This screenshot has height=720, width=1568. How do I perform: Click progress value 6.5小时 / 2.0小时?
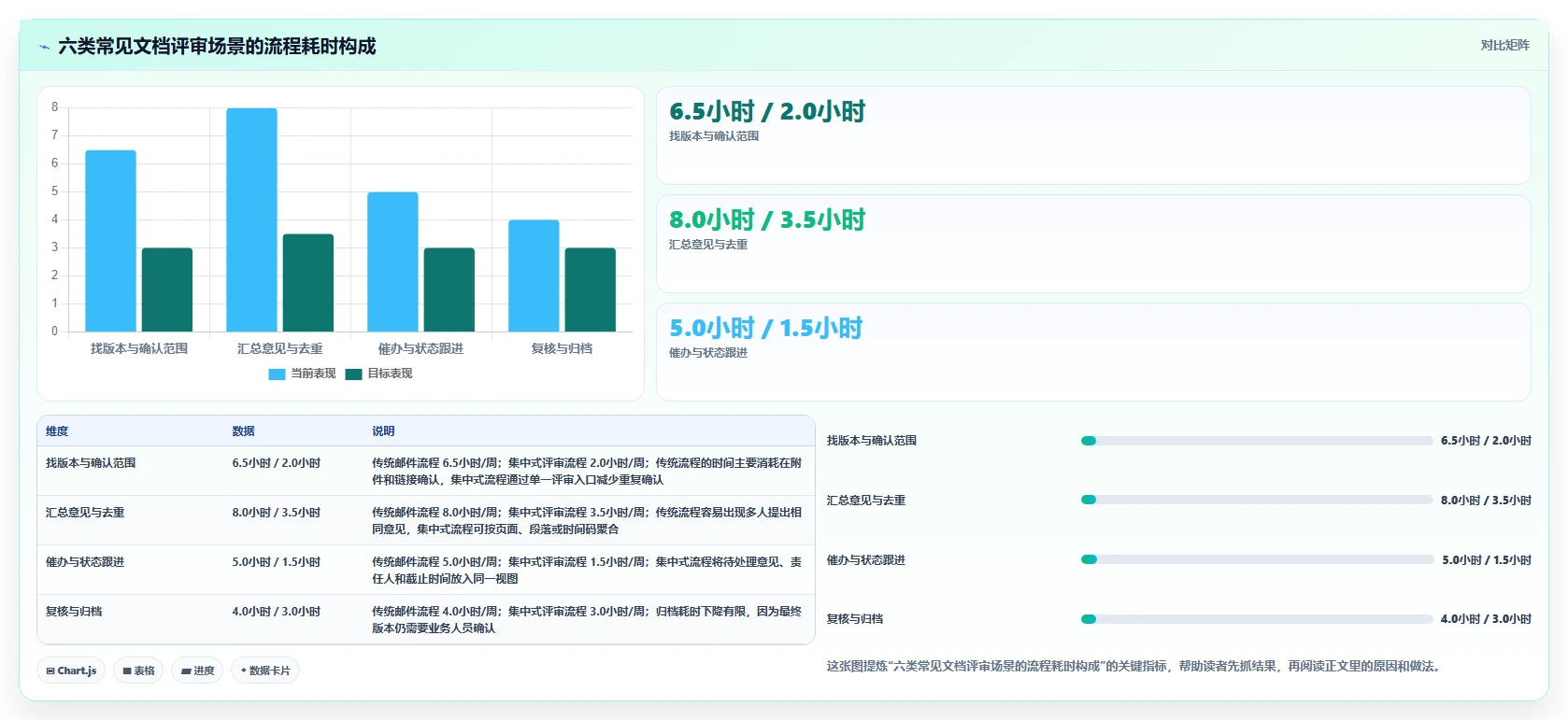point(1486,441)
